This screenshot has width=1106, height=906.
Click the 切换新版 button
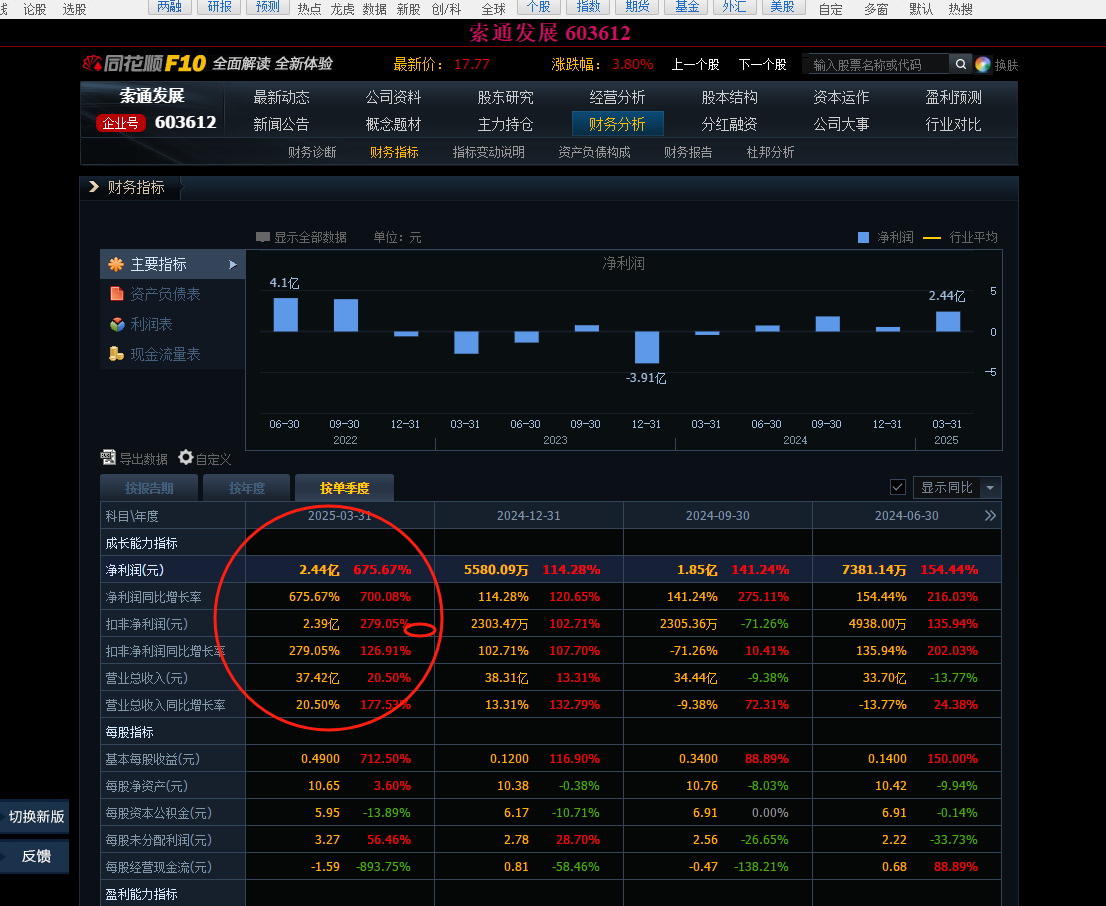pos(35,816)
